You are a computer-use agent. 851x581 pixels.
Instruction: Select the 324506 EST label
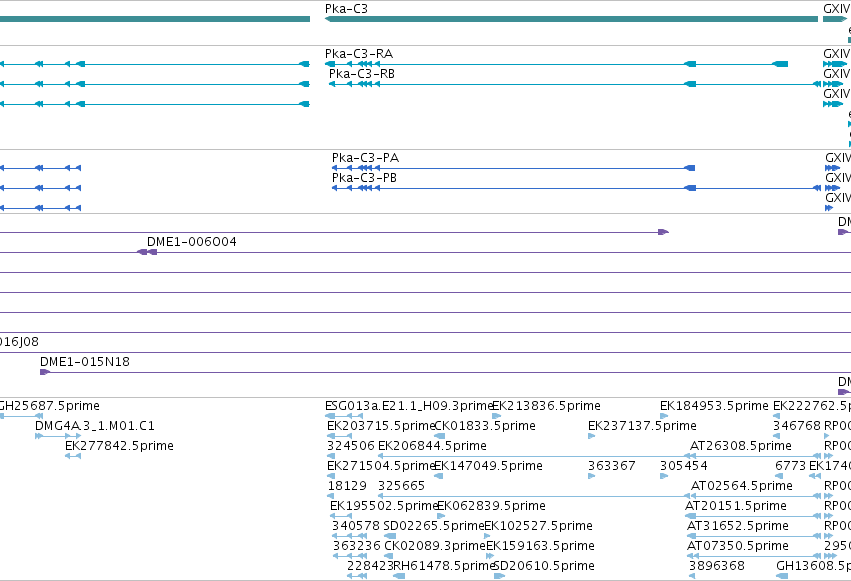click(x=351, y=446)
